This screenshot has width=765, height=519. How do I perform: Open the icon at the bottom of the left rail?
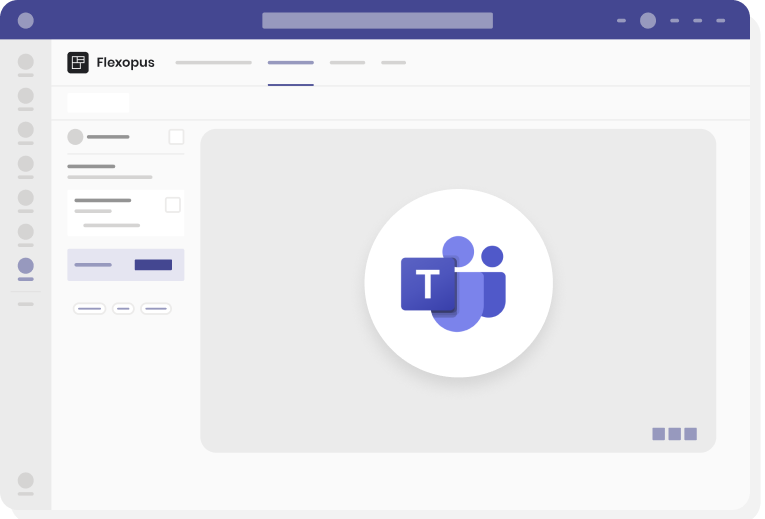point(26,480)
